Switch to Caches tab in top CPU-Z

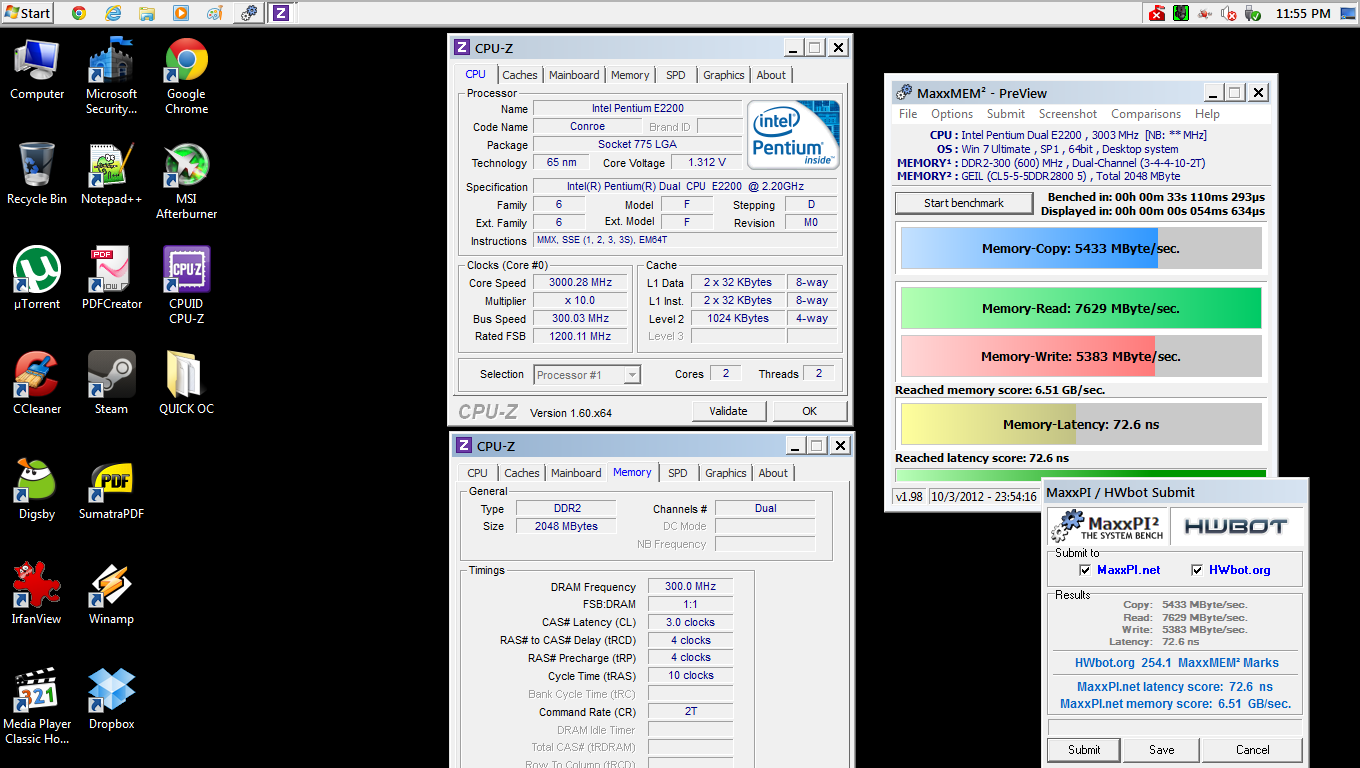tap(520, 75)
